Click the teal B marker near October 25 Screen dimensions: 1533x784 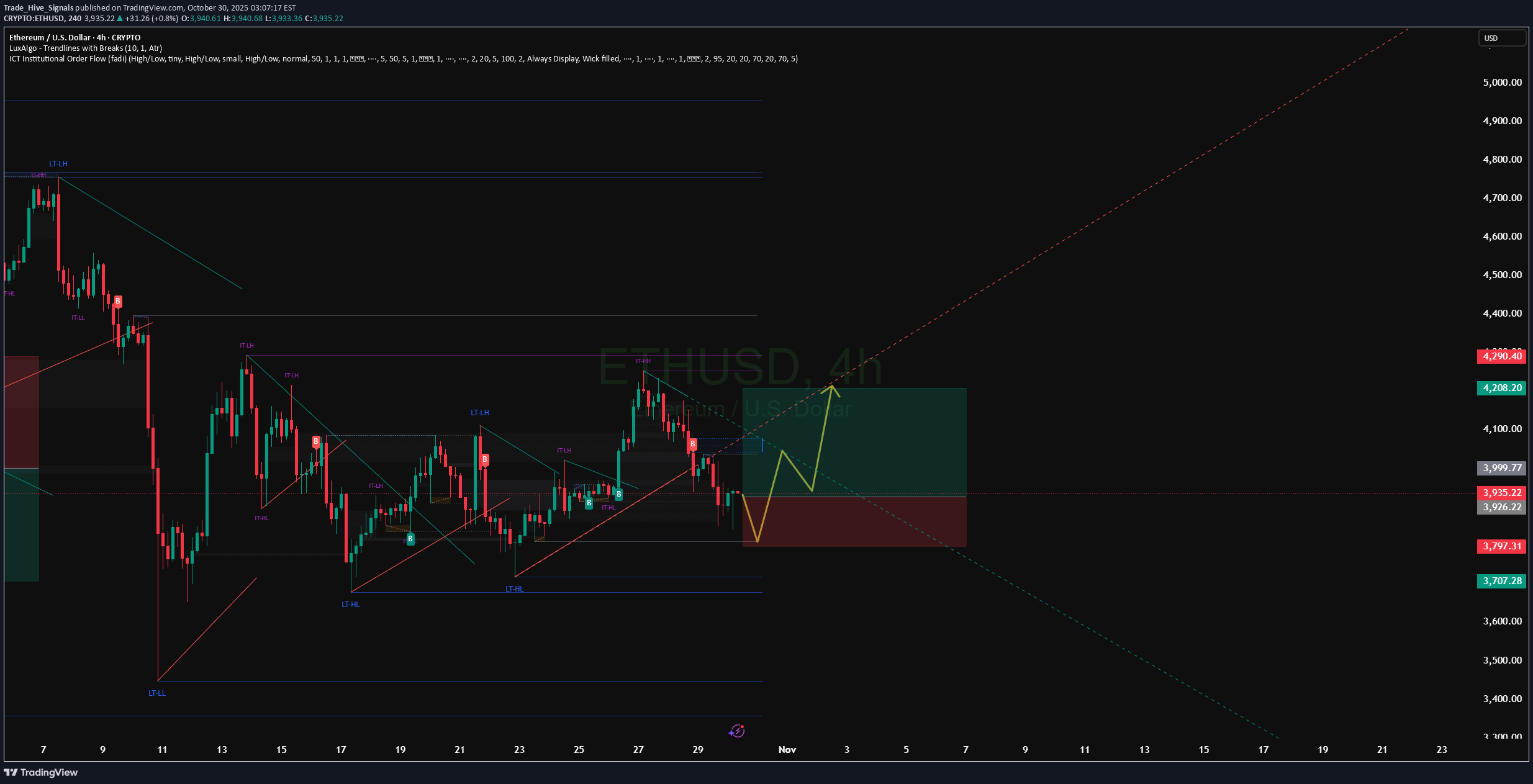click(588, 503)
